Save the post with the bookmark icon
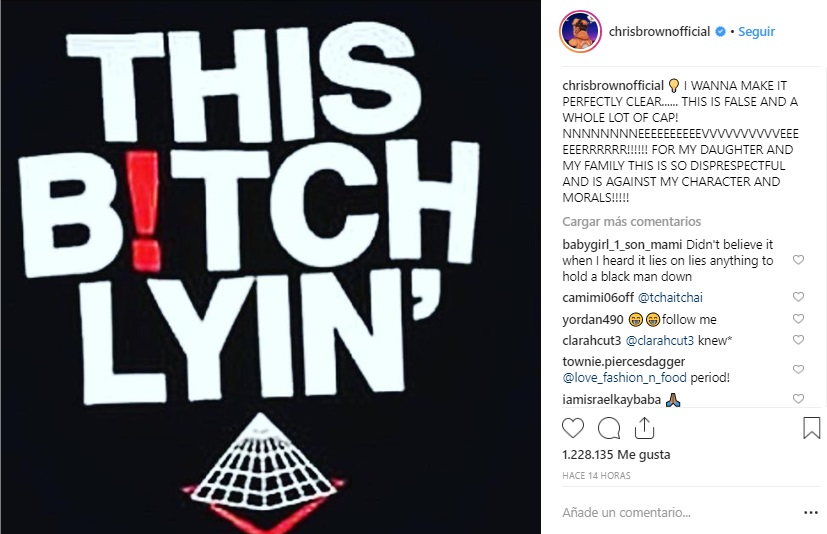 pos(811,428)
